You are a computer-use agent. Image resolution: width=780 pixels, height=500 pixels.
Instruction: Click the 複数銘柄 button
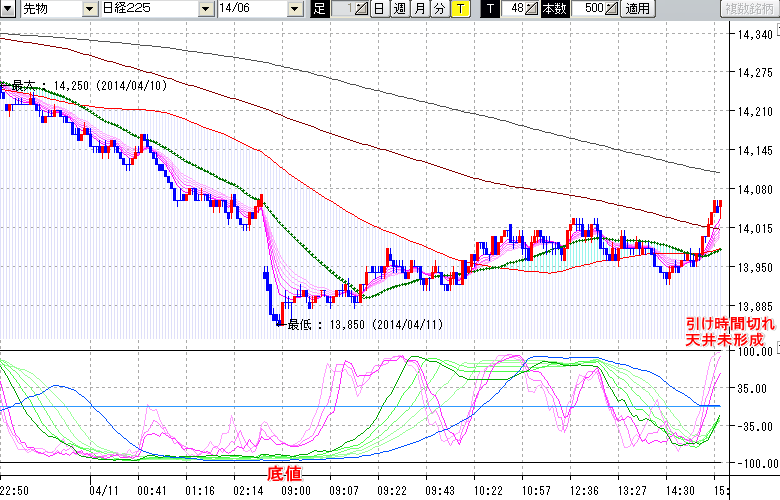point(749,9)
